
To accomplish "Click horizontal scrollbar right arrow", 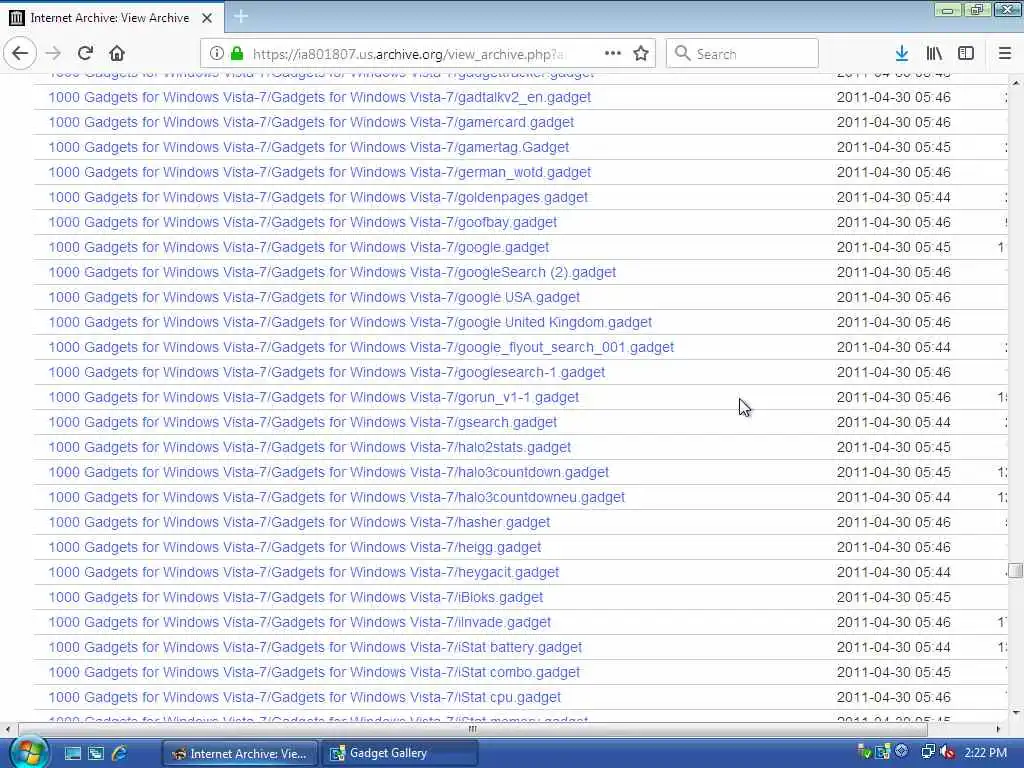I will 999,729.
